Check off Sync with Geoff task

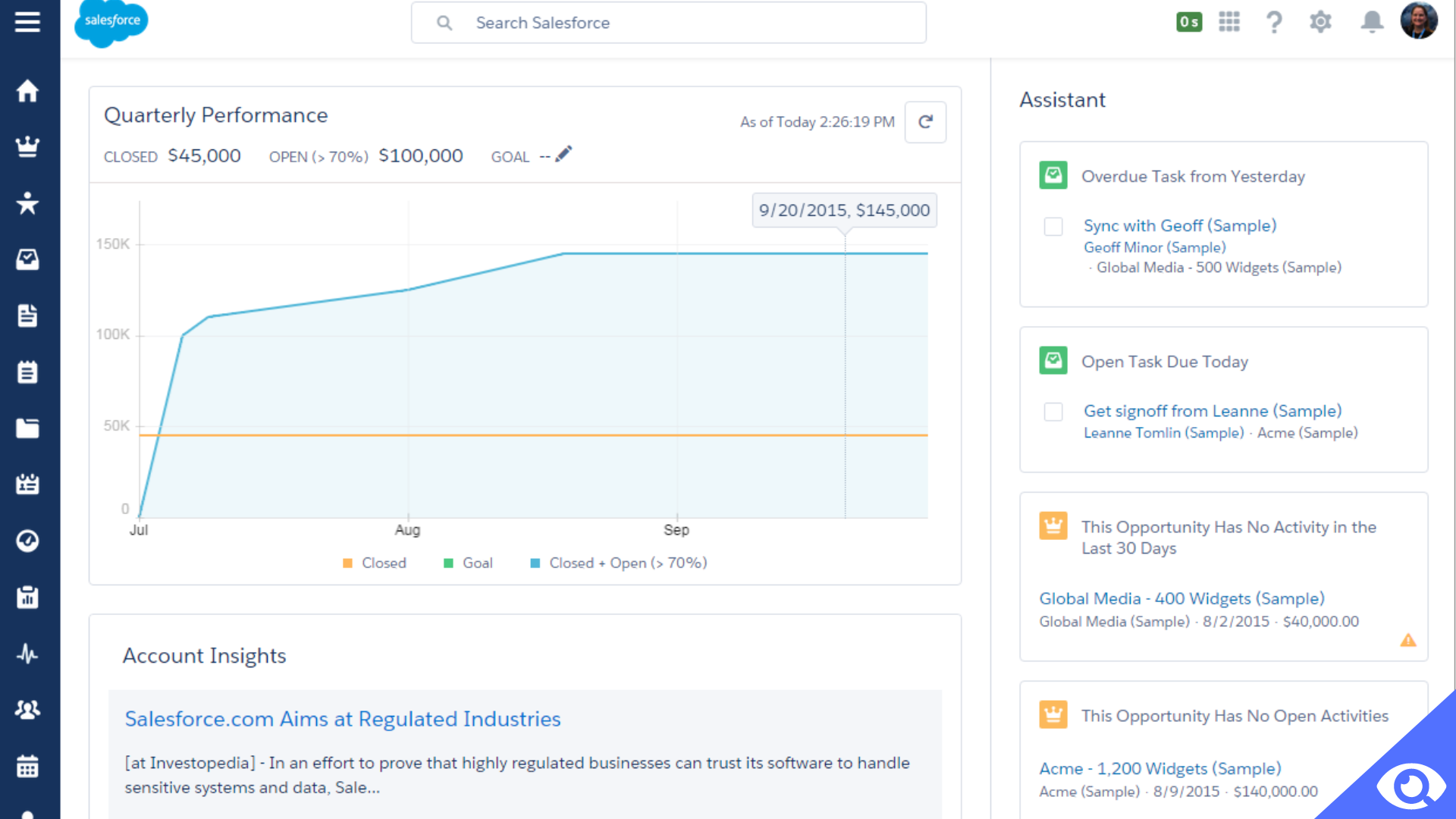1053,227
